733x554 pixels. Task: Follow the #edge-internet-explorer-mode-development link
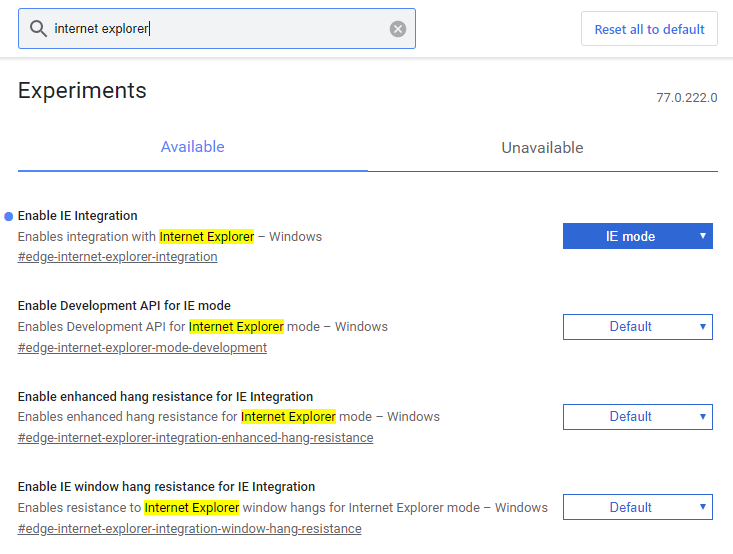142,348
